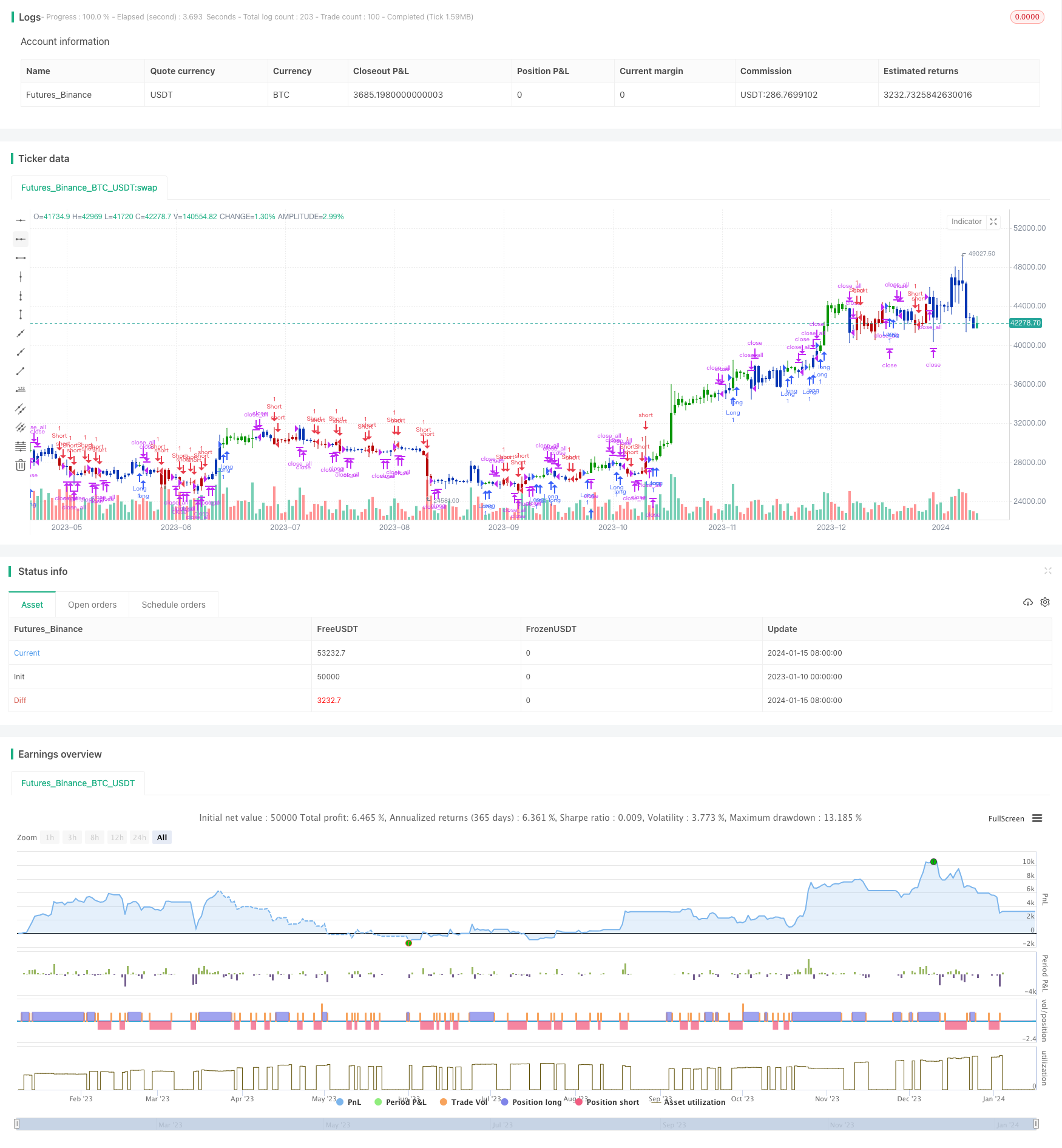
Task: Click the green low marker on PnL chart
Action: [408, 943]
